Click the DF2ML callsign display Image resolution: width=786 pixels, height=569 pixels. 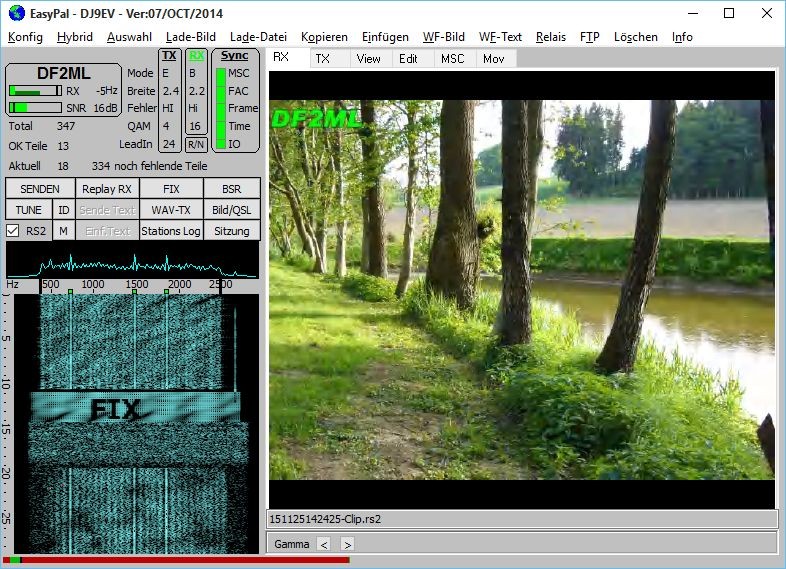point(63,73)
